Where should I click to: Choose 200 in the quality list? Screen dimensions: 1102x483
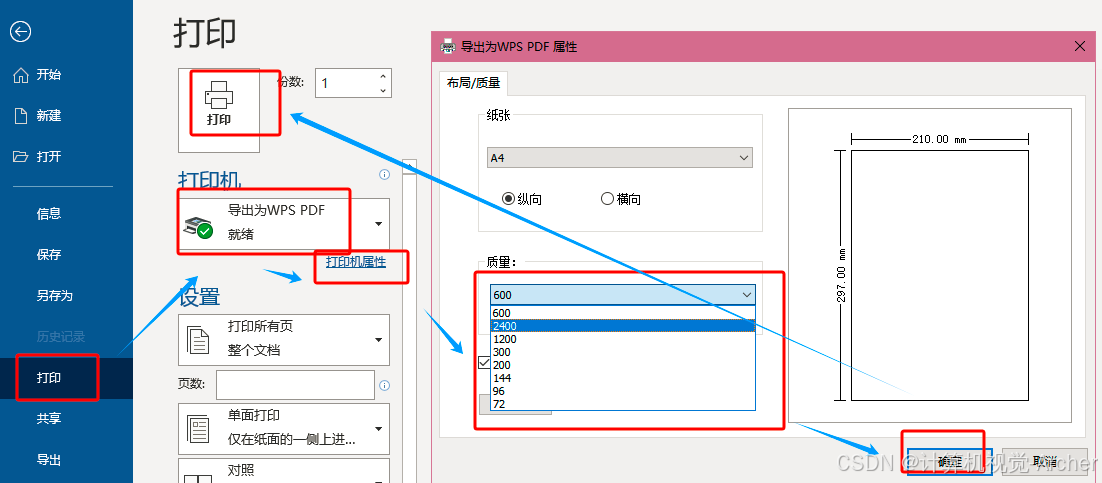[x=623, y=365]
